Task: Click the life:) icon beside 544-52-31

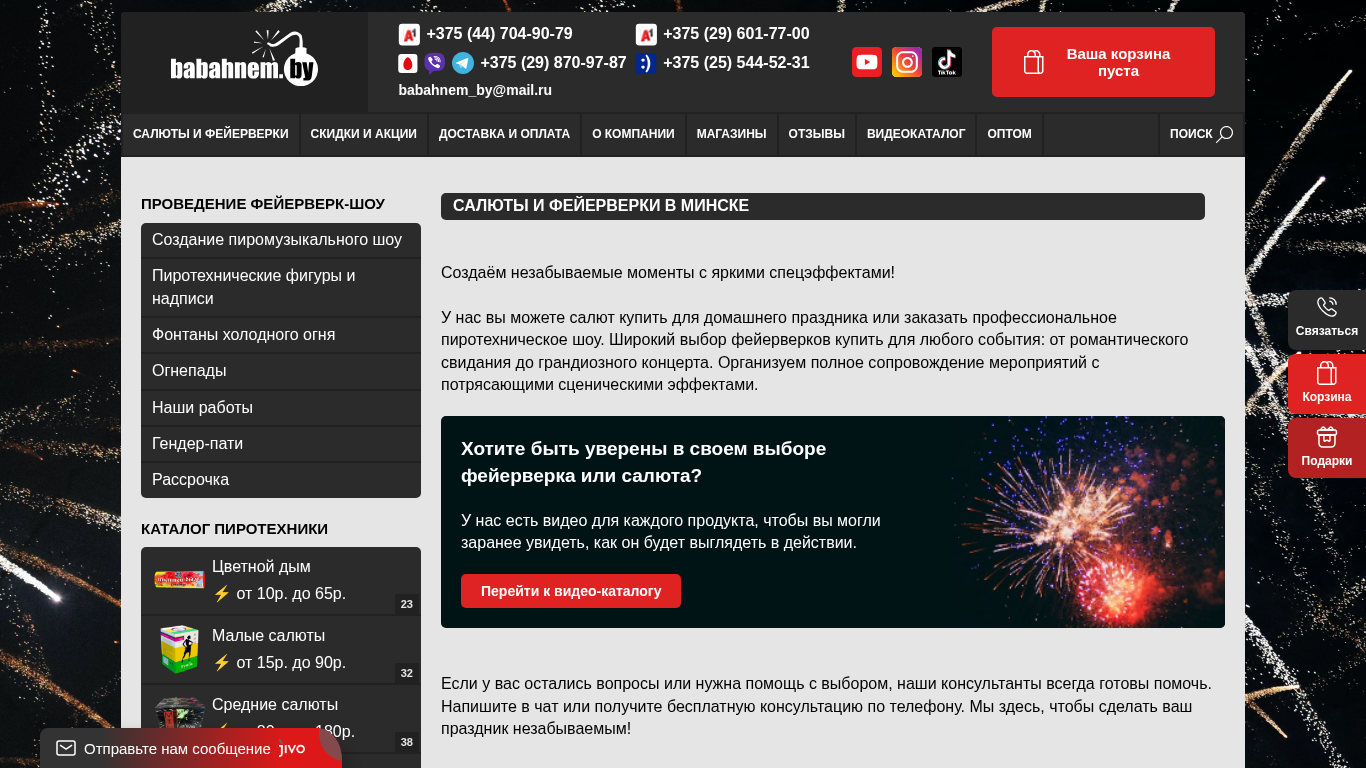Action: tap(646, 63)
